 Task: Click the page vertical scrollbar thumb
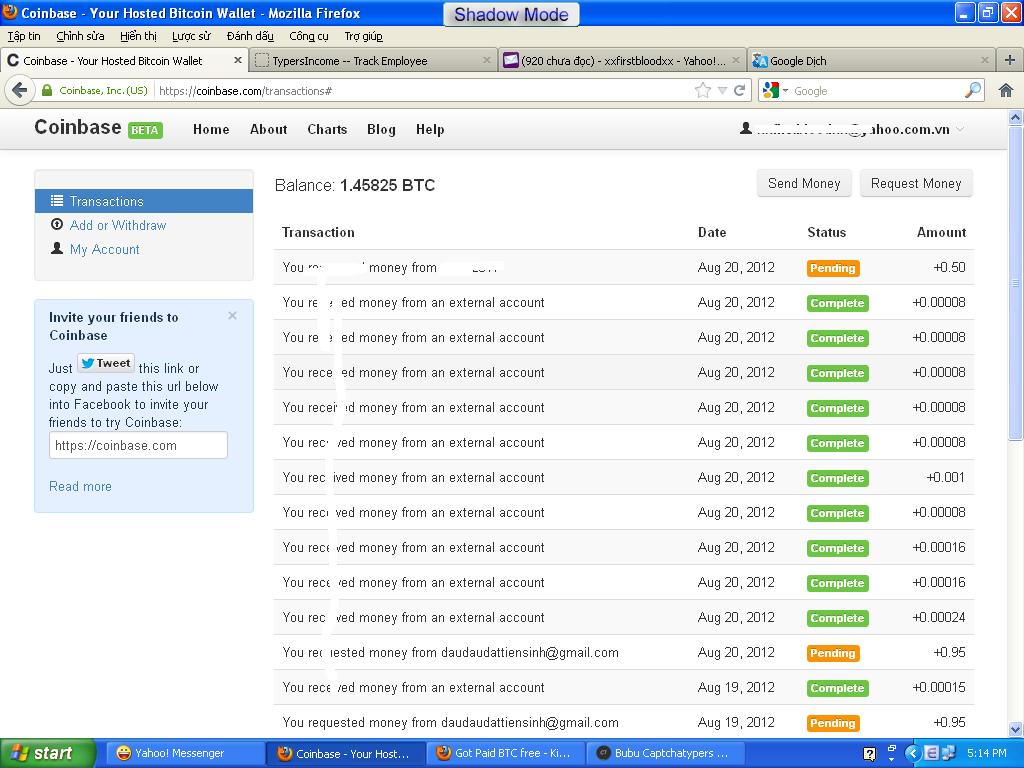tap(1015, 284)
